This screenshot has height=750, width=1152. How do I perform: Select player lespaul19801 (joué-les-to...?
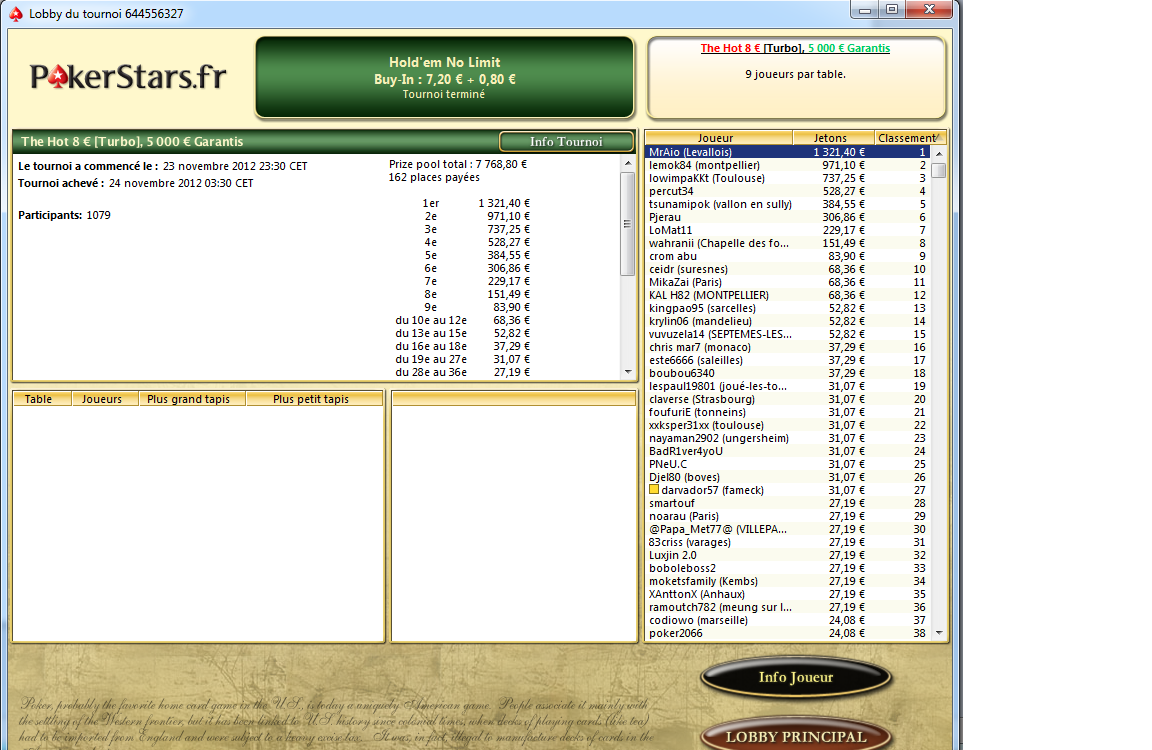point(787,386)
